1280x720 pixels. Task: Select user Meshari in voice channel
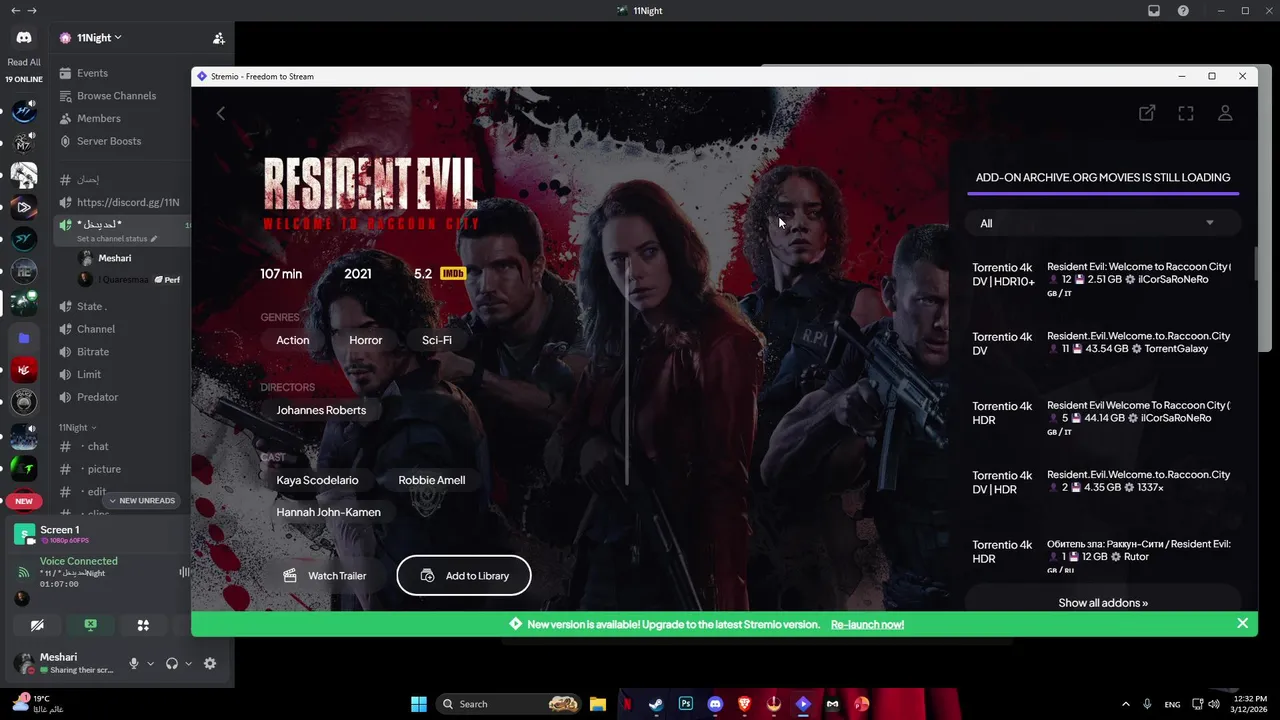click(114, 258)
